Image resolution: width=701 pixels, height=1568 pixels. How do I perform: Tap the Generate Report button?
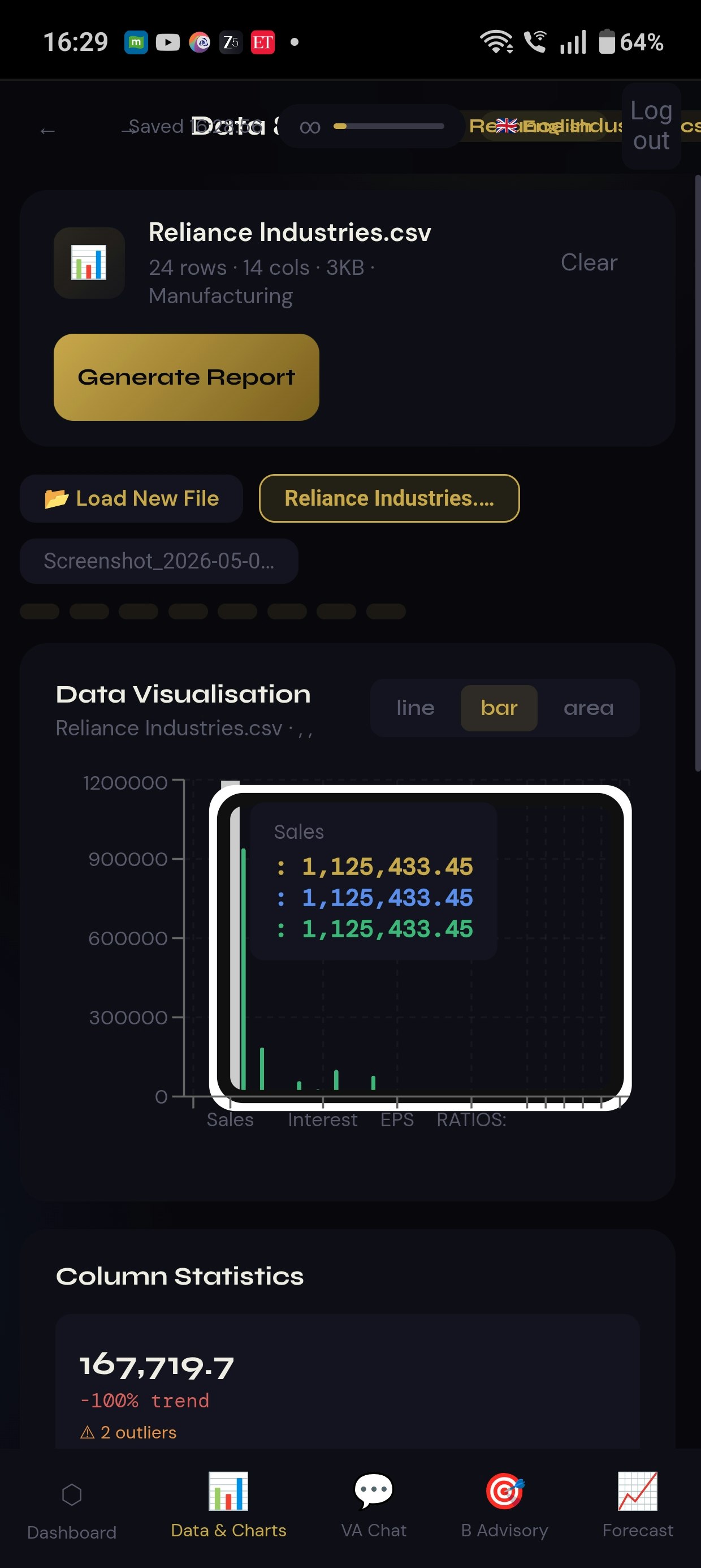(186, 377)
